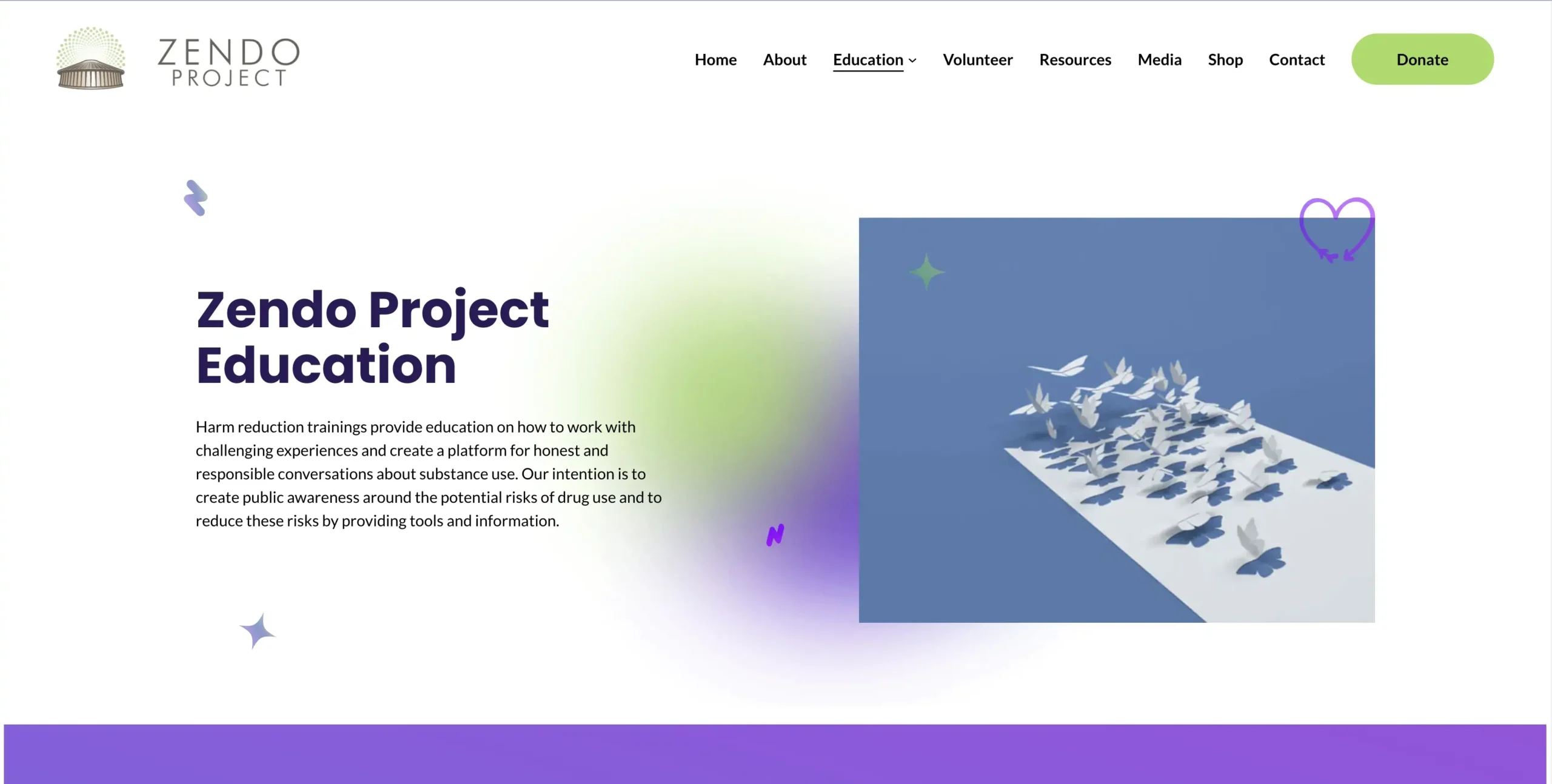Select the Contact menu item

tap(1297, 59)
